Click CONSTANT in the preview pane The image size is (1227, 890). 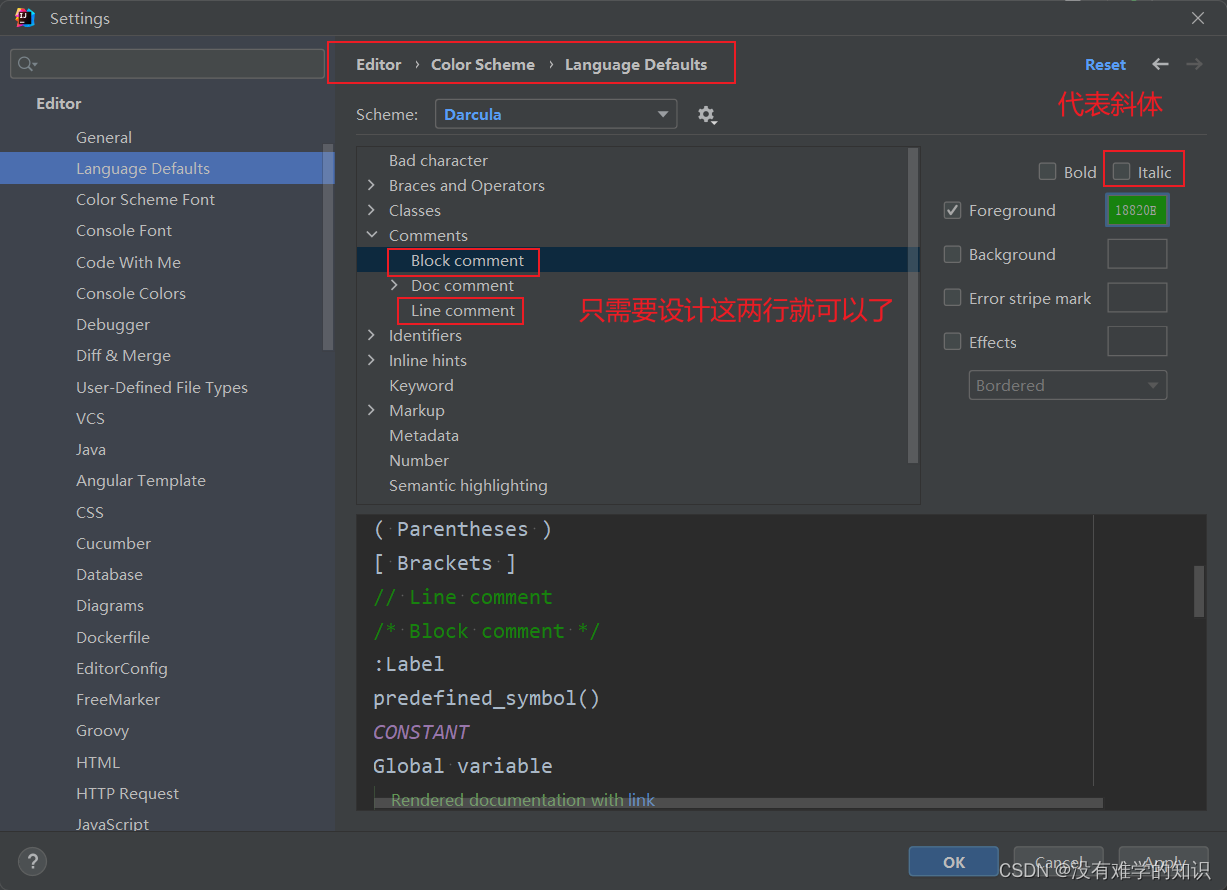coord(421,732)
